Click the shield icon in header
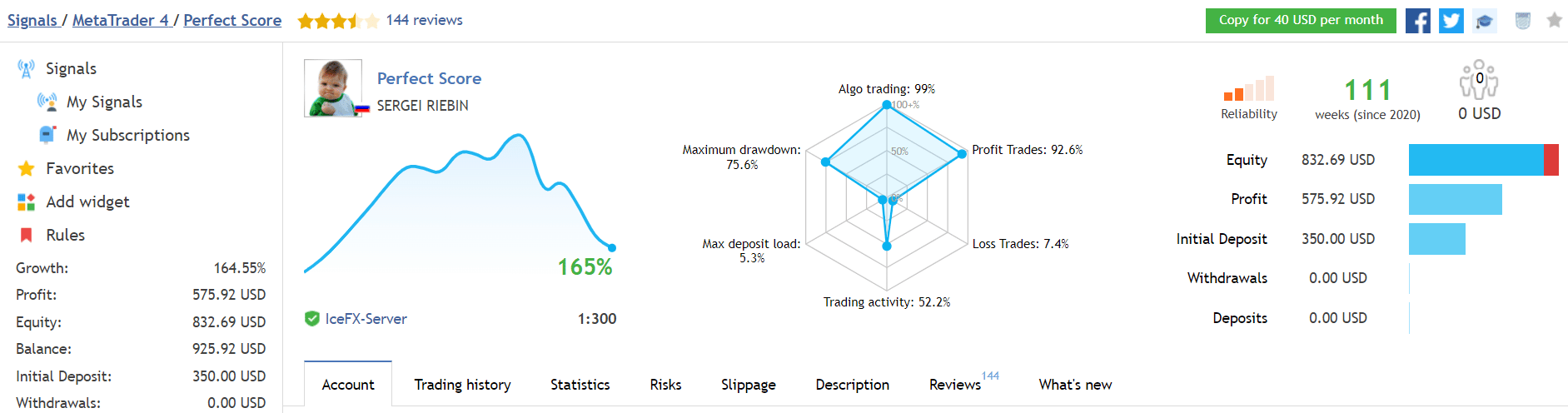Viewport: 1568px width, 413px height. (x=1522, y=21)
